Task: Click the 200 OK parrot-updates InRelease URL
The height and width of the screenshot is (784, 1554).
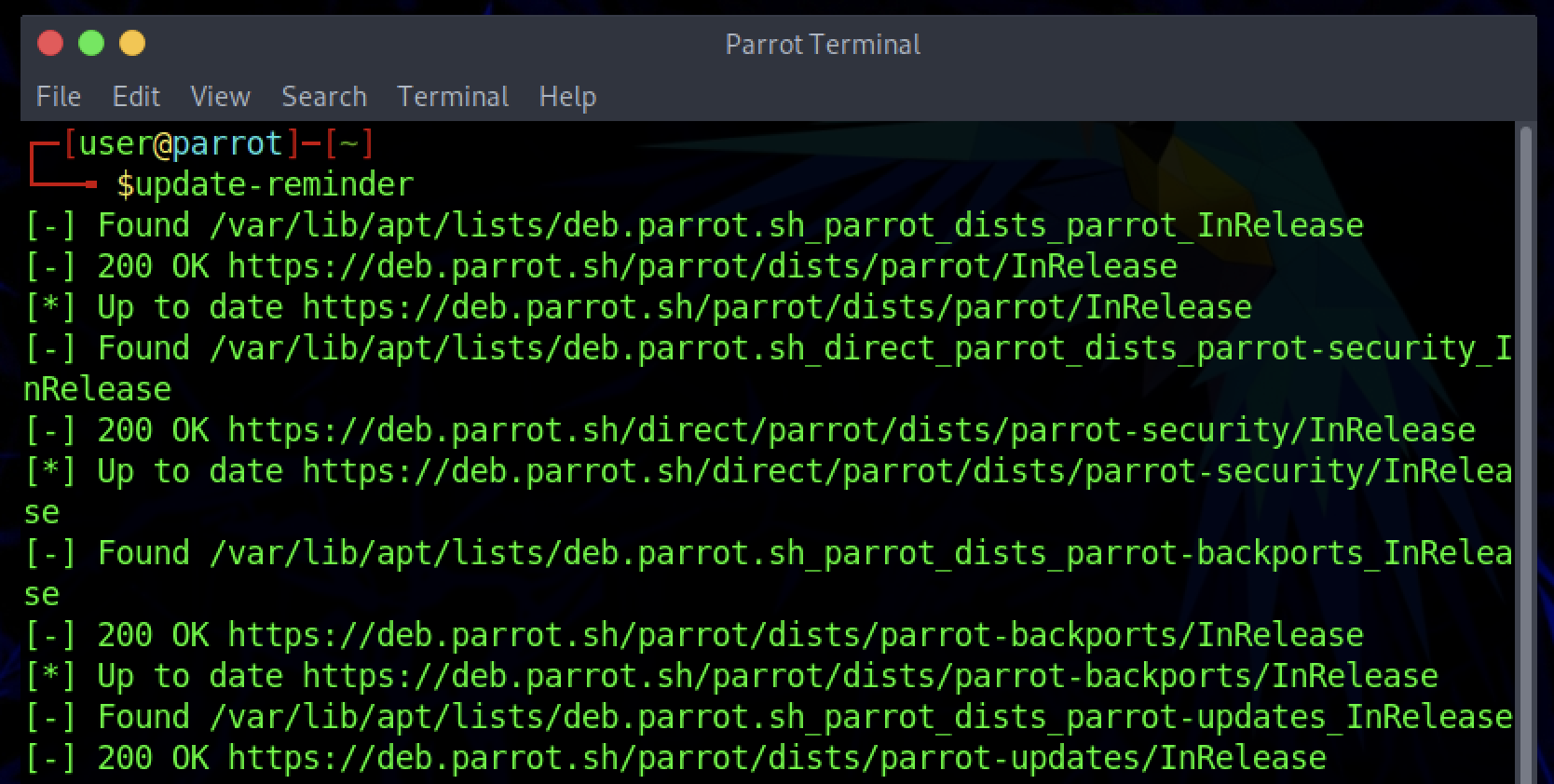Action: (x=777, y=758)
